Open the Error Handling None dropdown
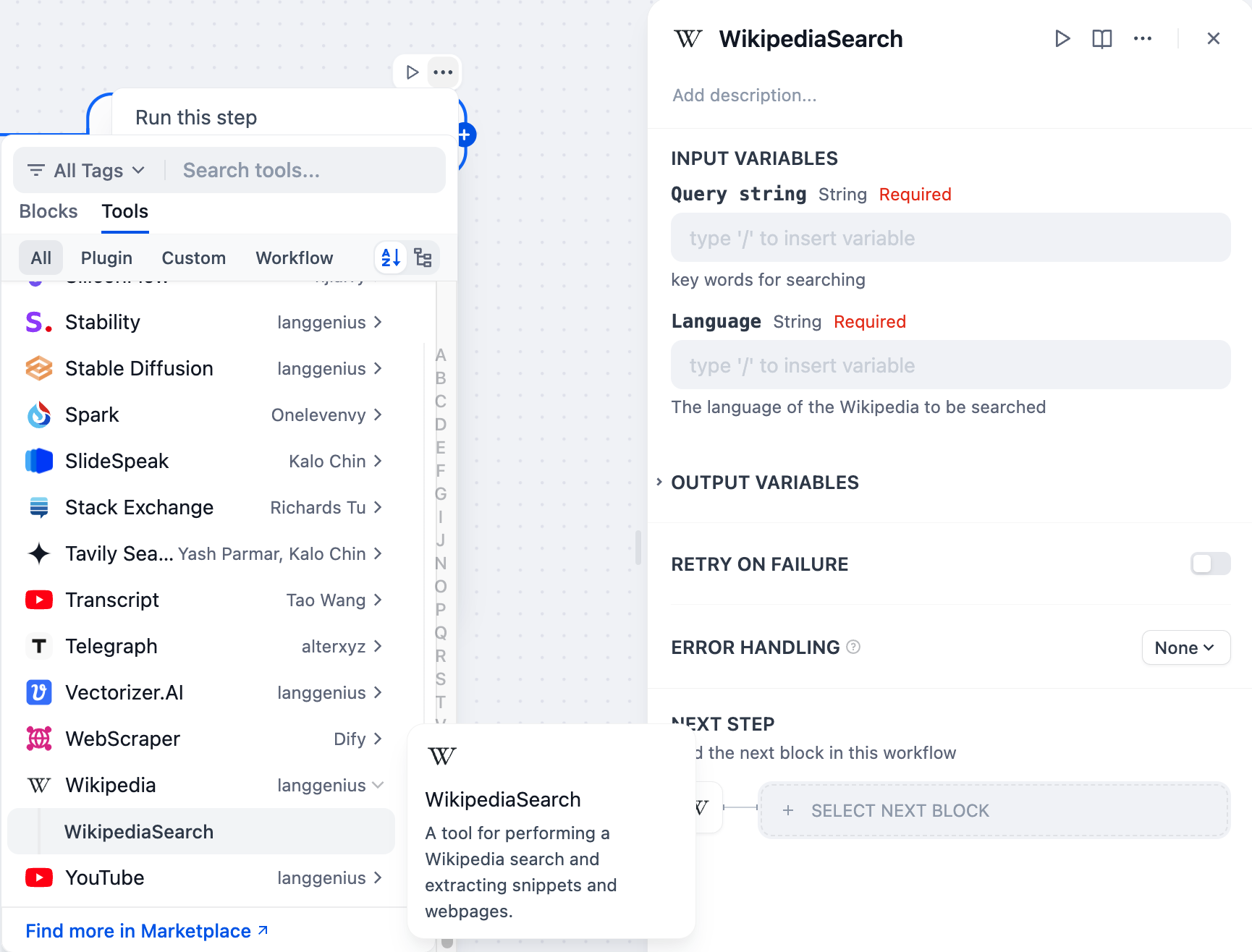This screenshot has width=1252, height=952. click(x=1185, y=647)
